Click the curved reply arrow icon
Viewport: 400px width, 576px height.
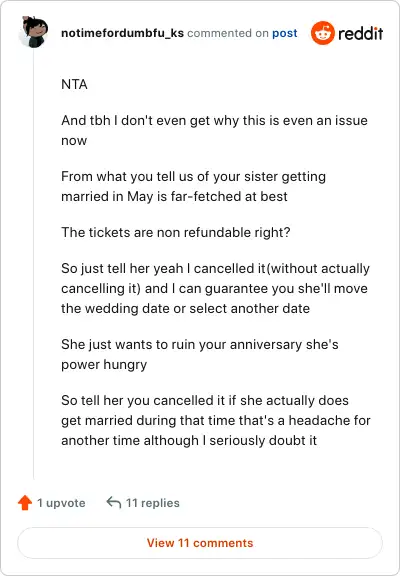(x=114, y=502)
